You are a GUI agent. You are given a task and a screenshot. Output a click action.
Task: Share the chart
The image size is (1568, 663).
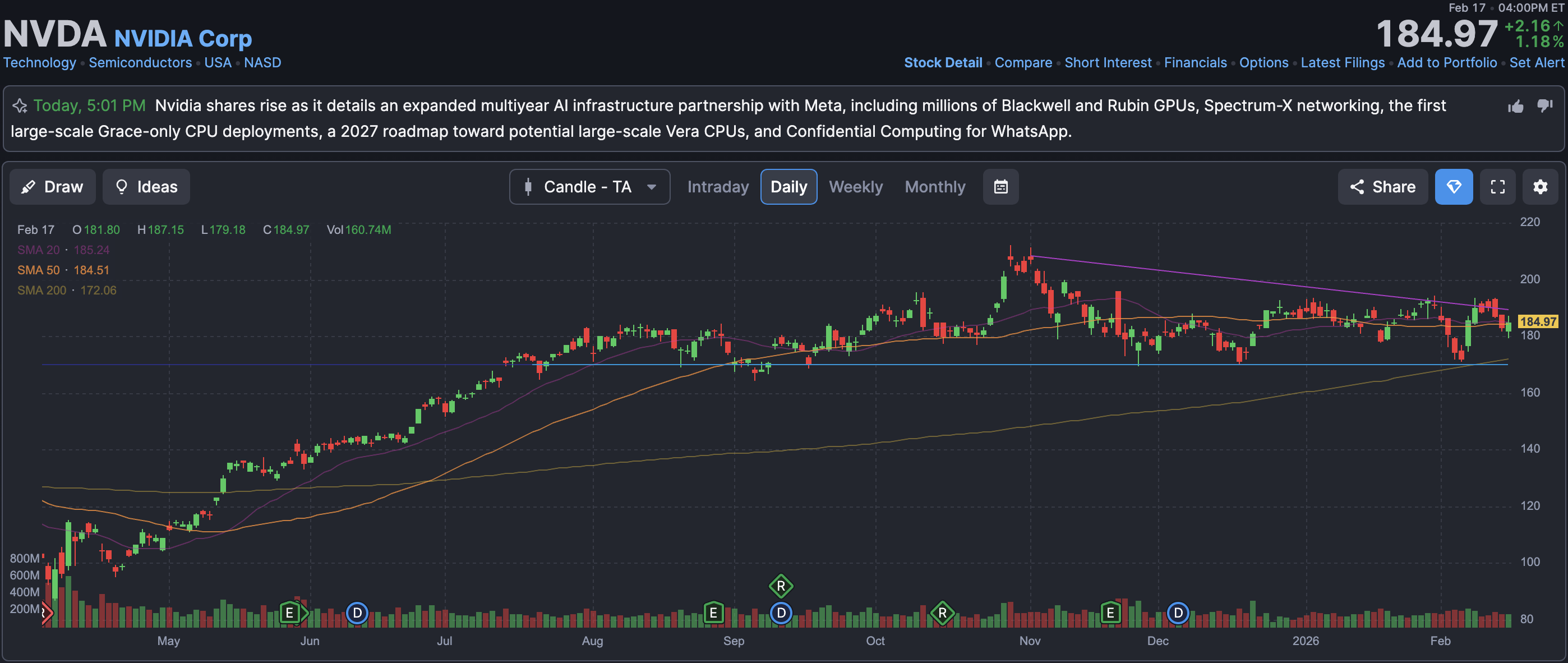(x=1382, y=187)
